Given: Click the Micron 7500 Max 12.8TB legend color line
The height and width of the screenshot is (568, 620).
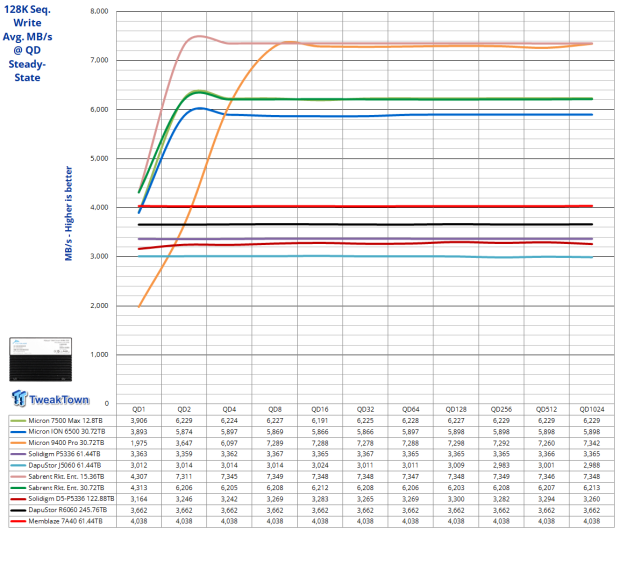Looking at the screenshot, I should tap(18, 420).
